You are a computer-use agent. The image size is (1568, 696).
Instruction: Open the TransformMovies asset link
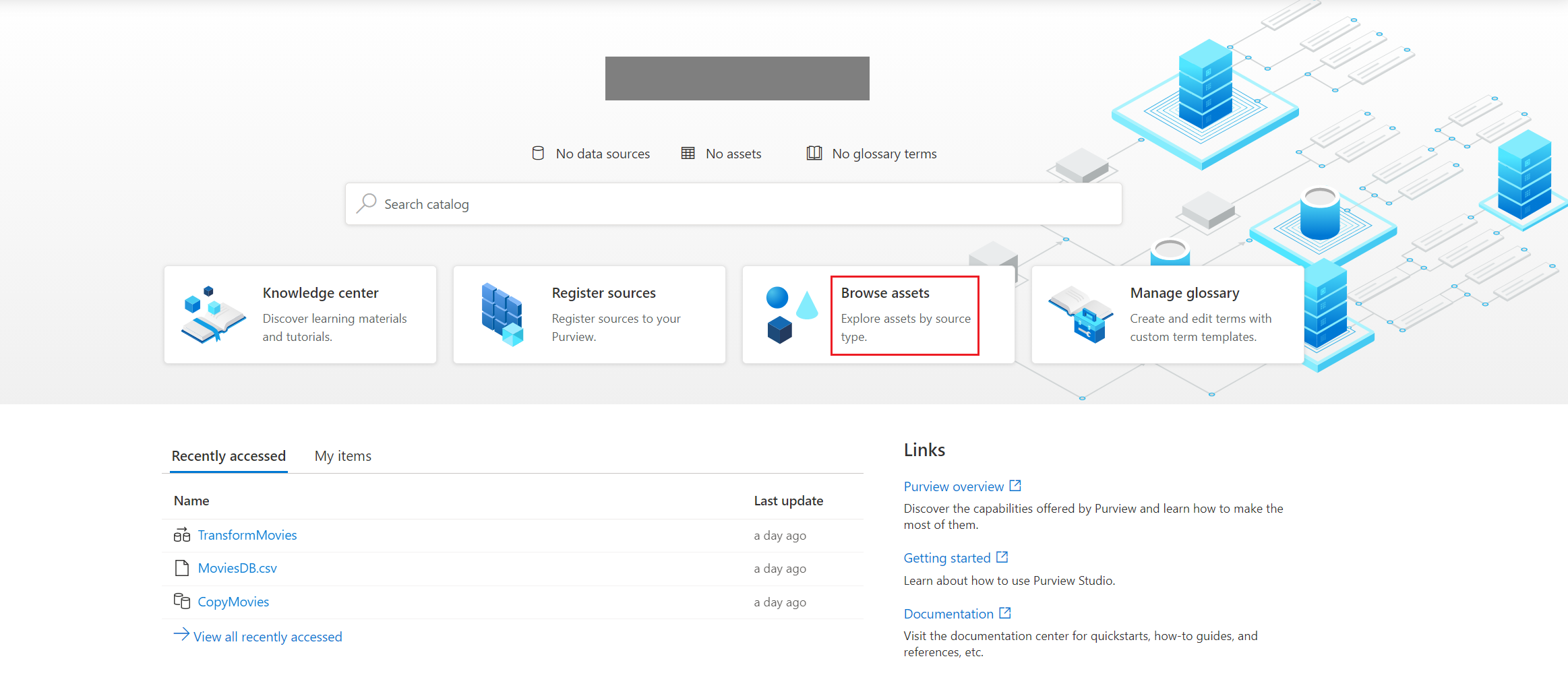[247, 535]
